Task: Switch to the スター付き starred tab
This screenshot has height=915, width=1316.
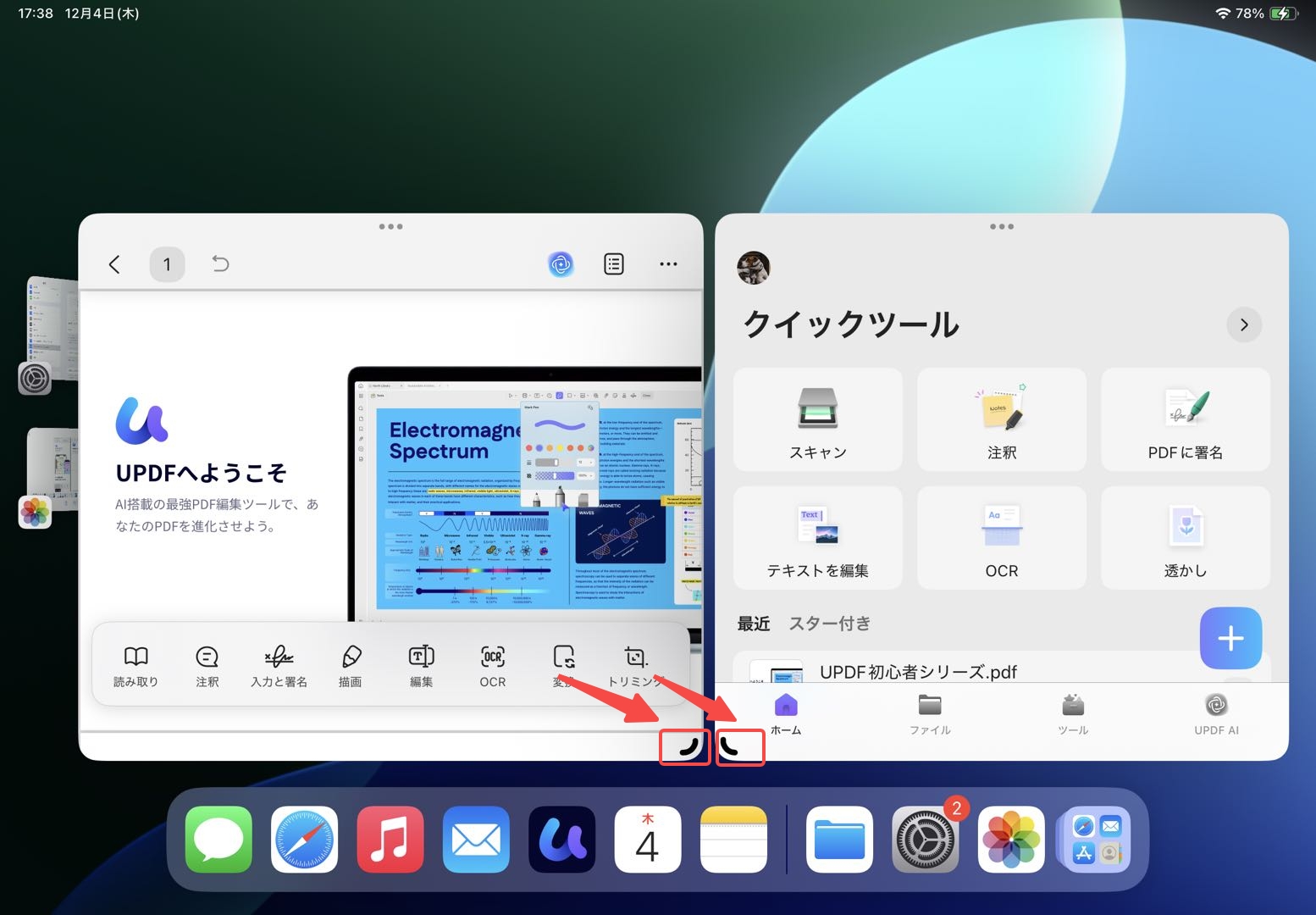Action: (830, 624)
